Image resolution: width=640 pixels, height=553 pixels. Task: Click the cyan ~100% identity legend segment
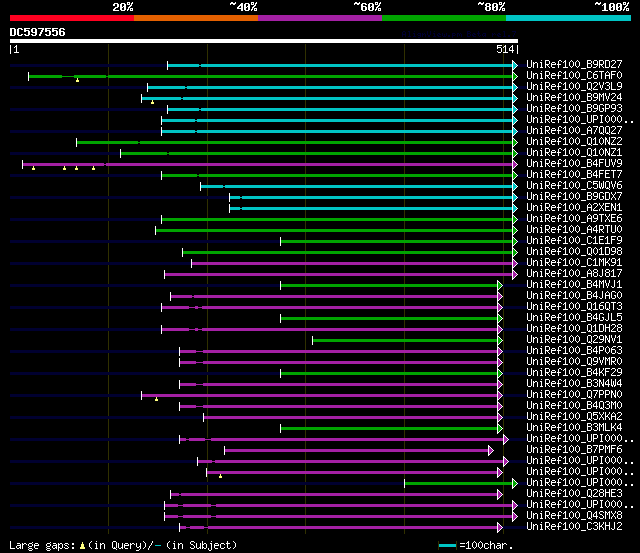pyautogui.click(x=569, y=18)
